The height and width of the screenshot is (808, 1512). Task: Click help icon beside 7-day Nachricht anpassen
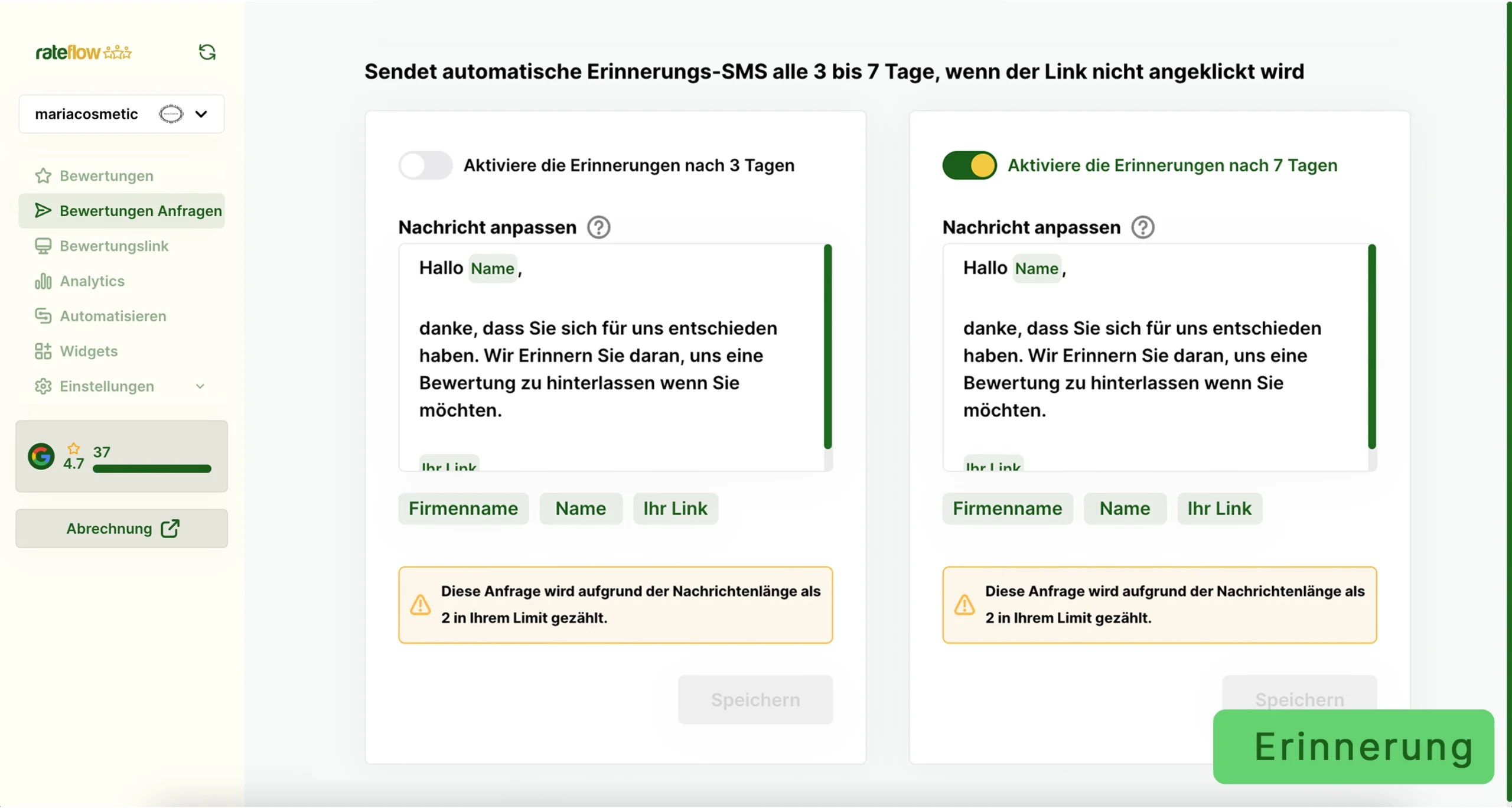pos(1142,227)
